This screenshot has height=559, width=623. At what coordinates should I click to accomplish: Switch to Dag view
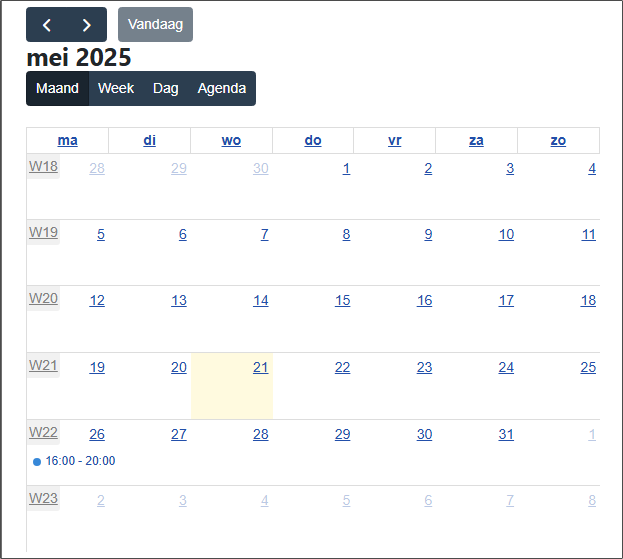(166, 88)
